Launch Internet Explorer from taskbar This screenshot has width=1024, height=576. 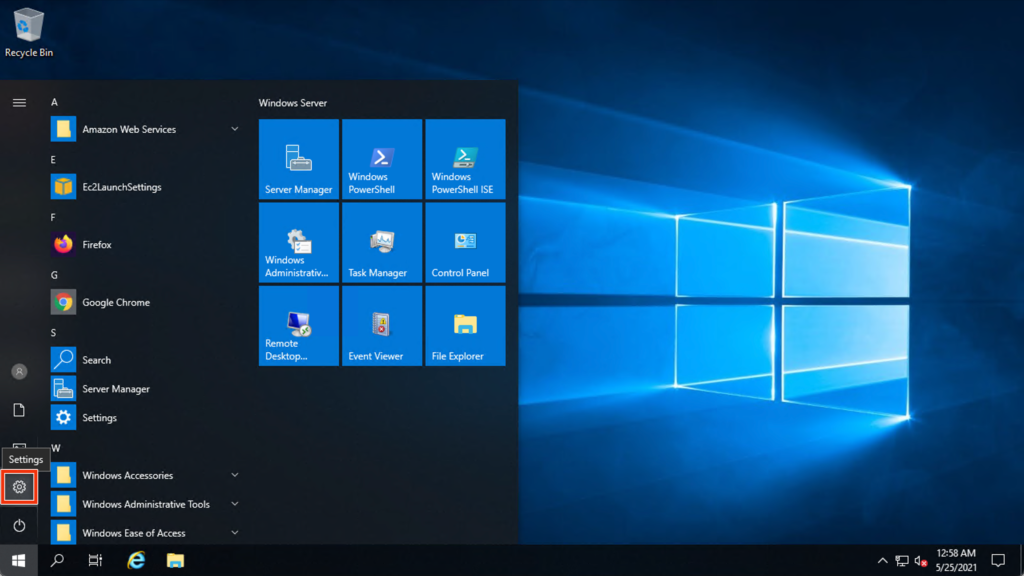pos(136,560)
